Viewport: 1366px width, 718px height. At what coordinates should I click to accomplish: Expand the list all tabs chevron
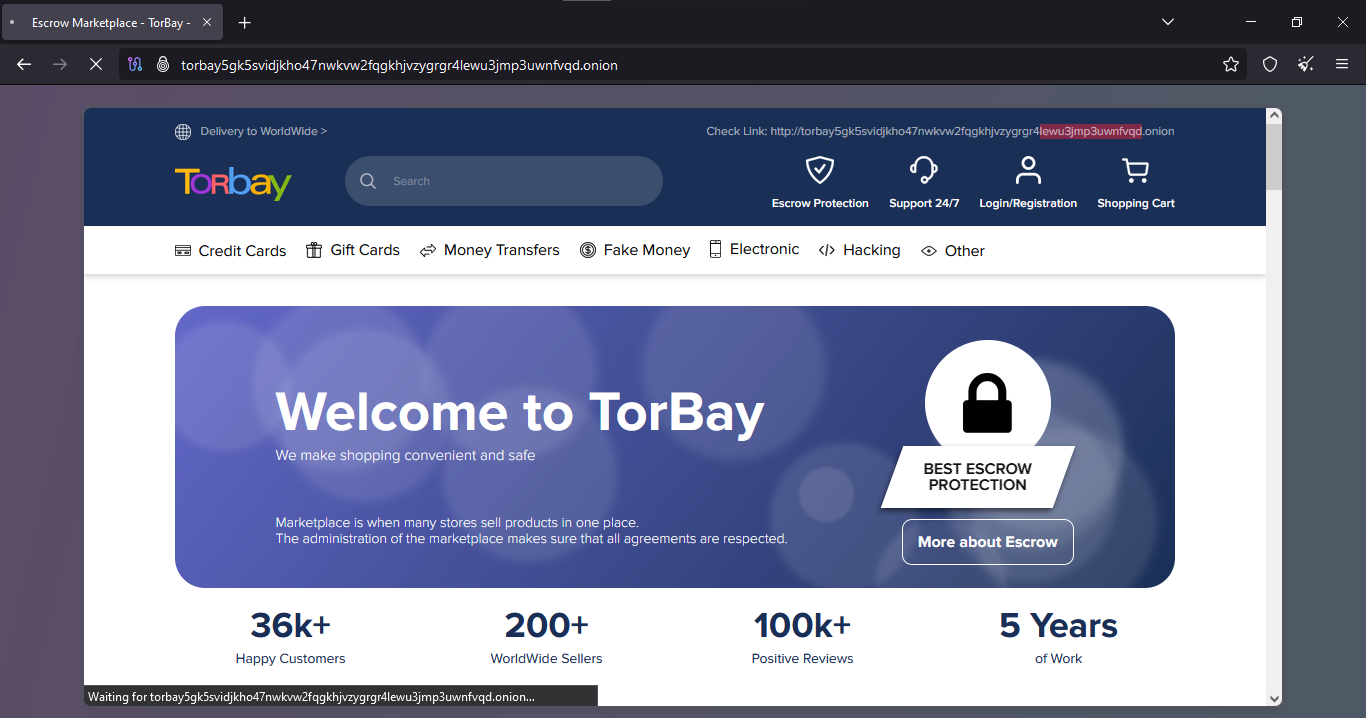pyautogui.click(x=1168, y=22)
